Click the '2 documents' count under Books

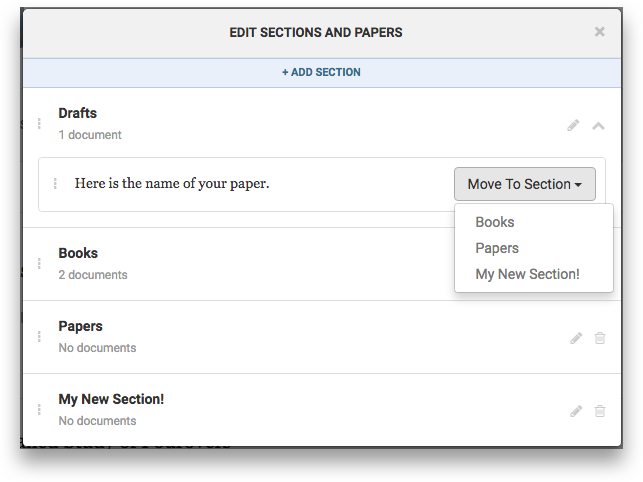coord(93,275)
